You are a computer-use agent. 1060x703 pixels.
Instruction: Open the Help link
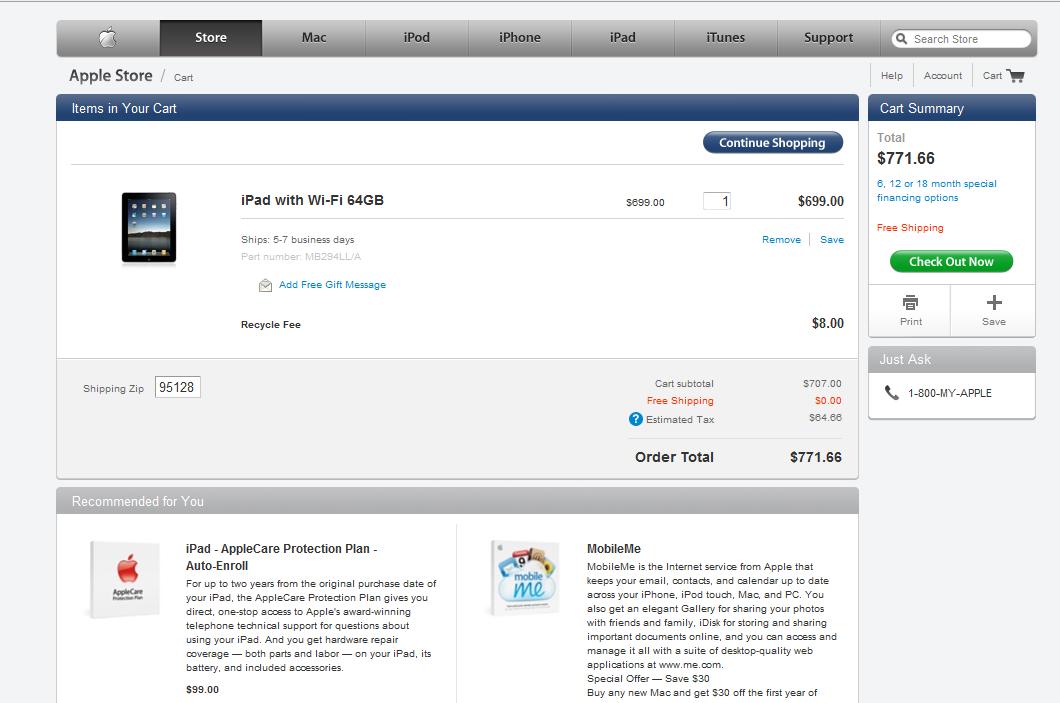click(892, 76)
